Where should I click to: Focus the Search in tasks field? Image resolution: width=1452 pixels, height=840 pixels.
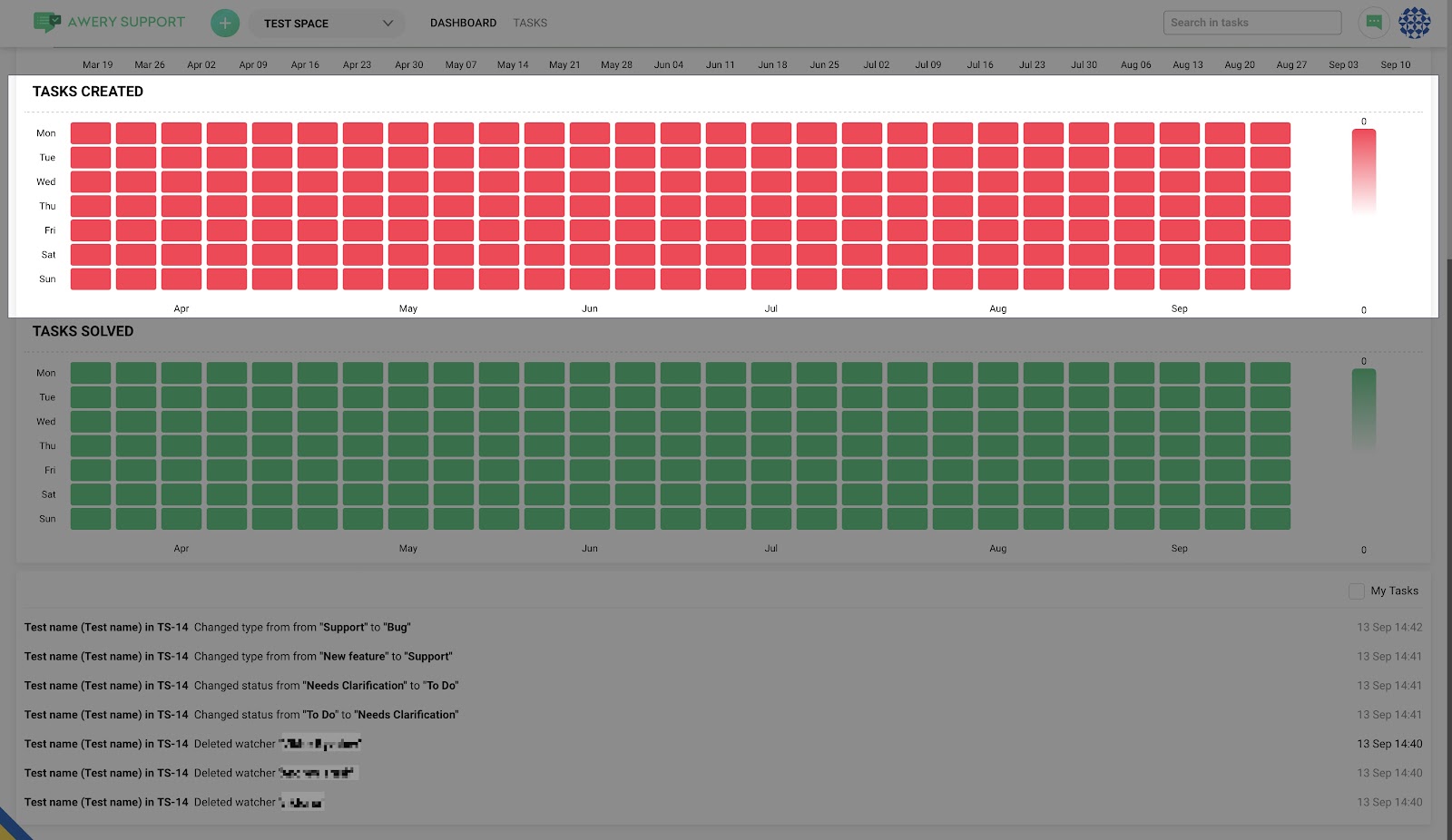coord(1251,23)
